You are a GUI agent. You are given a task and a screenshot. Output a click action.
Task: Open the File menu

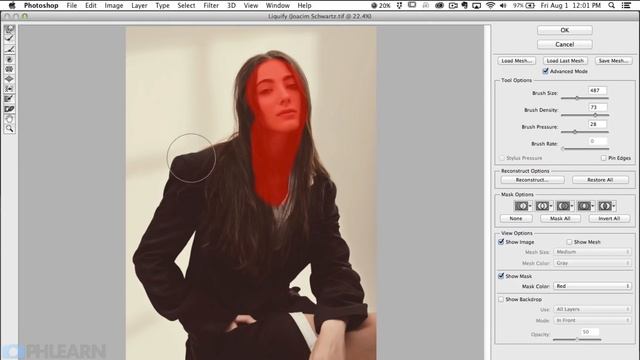(x=71, y=5)
